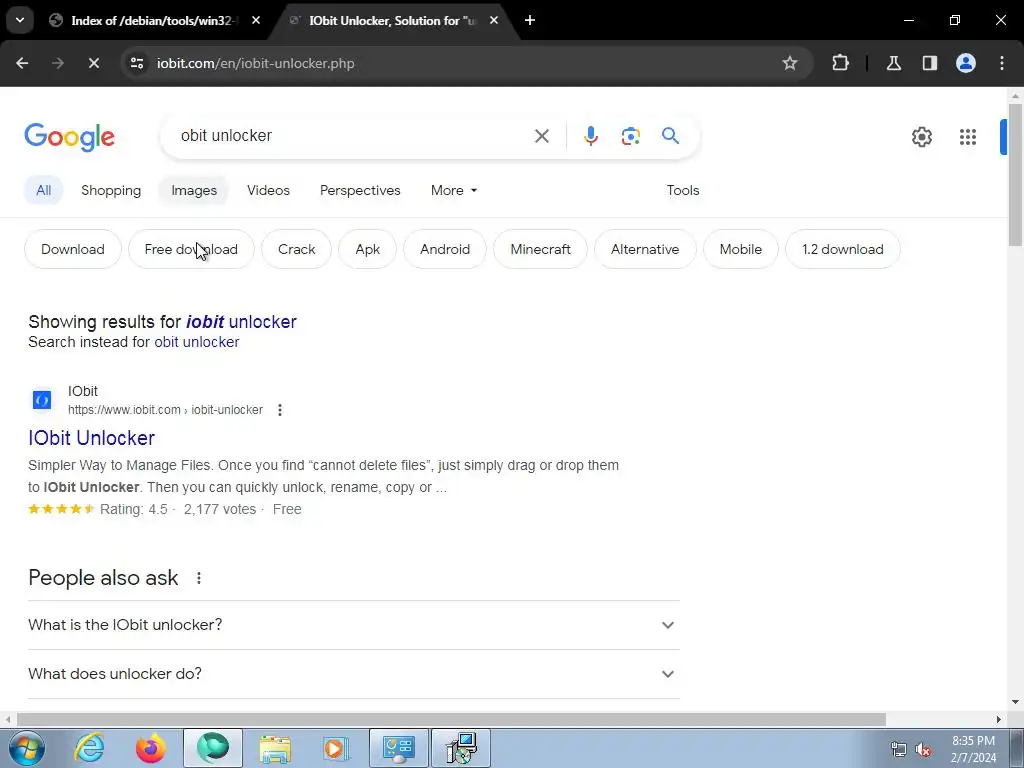The height and width of the screenshot is (768, 1024).
Task: Select the All results filter
Action: [x=43, y=190]
